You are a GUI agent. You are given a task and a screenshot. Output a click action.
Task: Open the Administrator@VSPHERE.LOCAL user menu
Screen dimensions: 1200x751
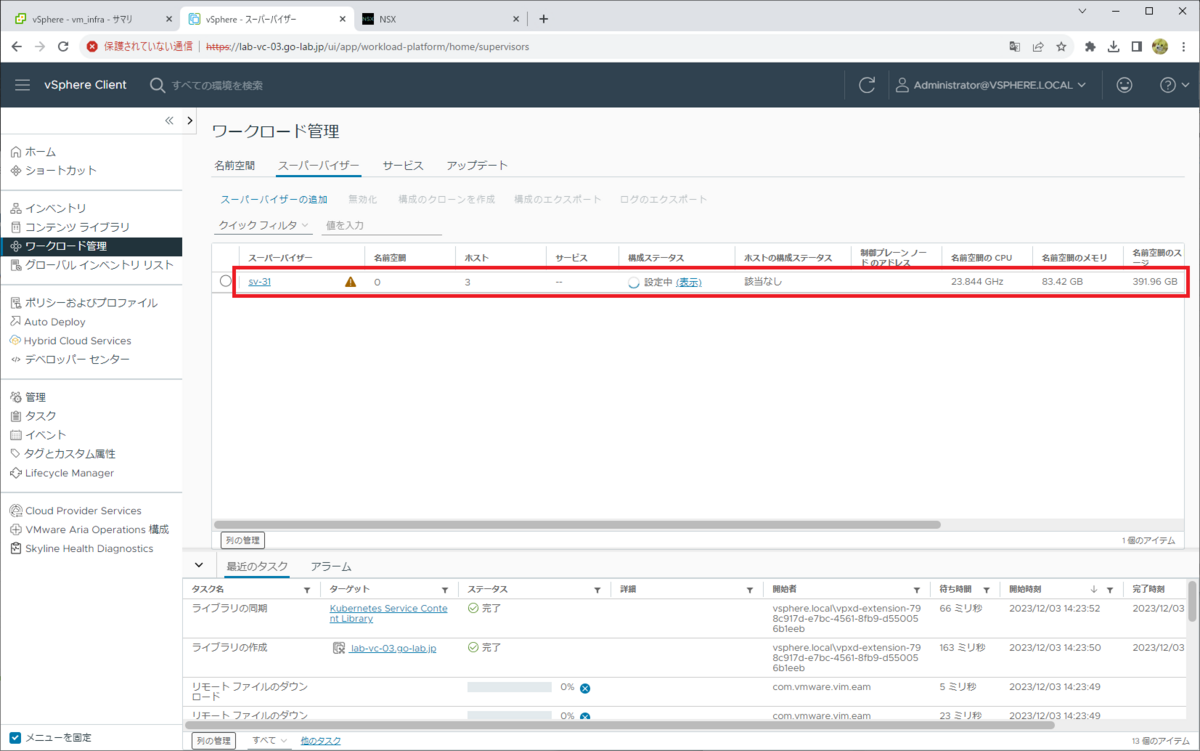coord(990,85)
